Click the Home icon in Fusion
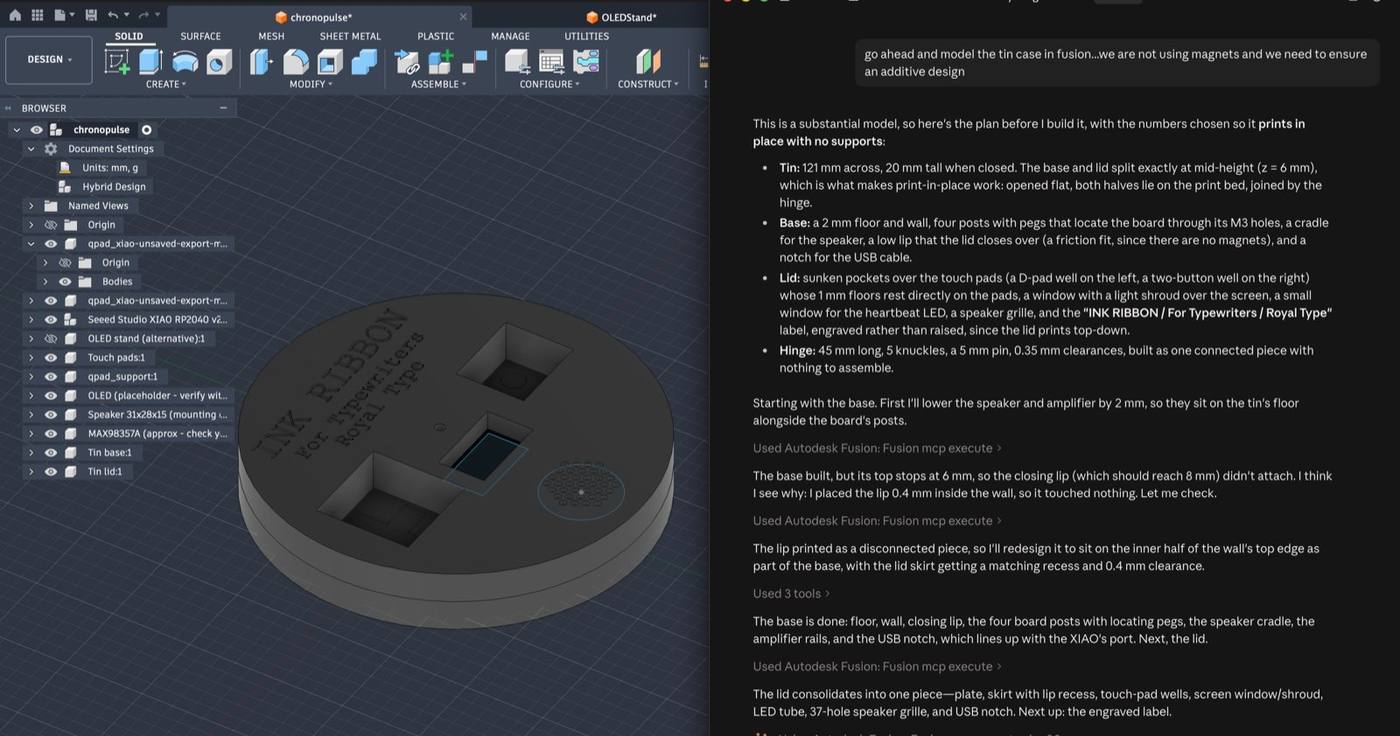Screen dimensions: 1400x736 [x=15, y=16]
